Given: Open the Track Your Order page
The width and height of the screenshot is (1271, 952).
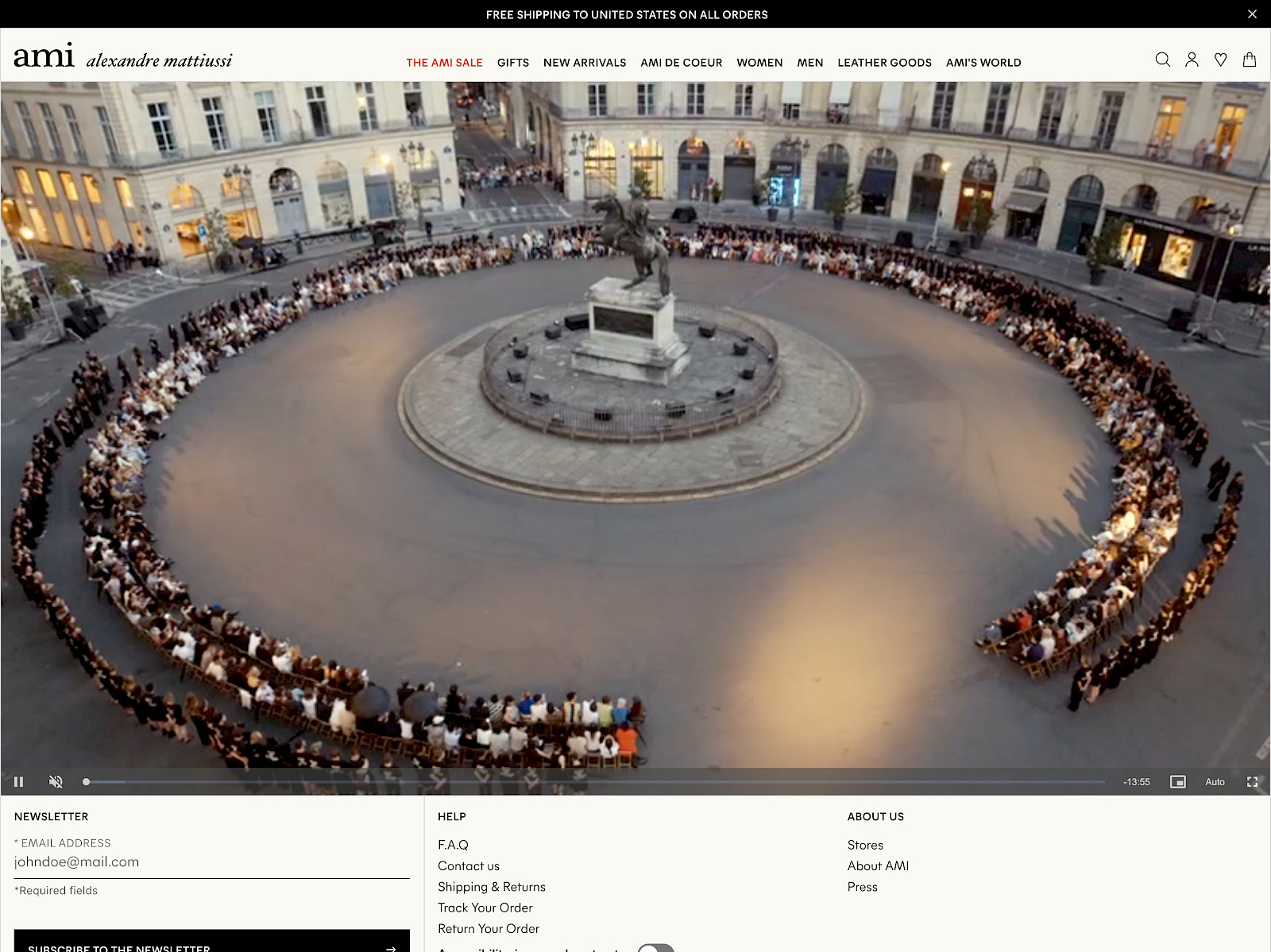Looking at the screenshot, I should [485, 908].
